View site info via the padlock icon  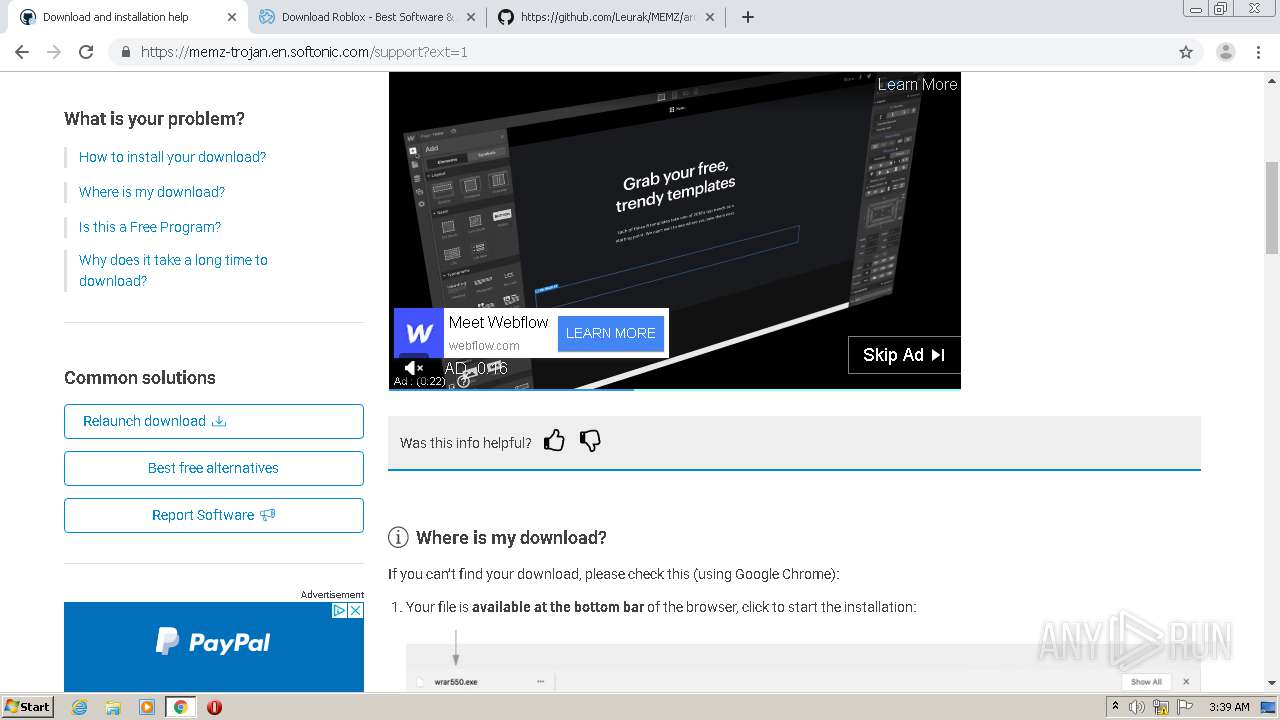(x=125, y=52)
